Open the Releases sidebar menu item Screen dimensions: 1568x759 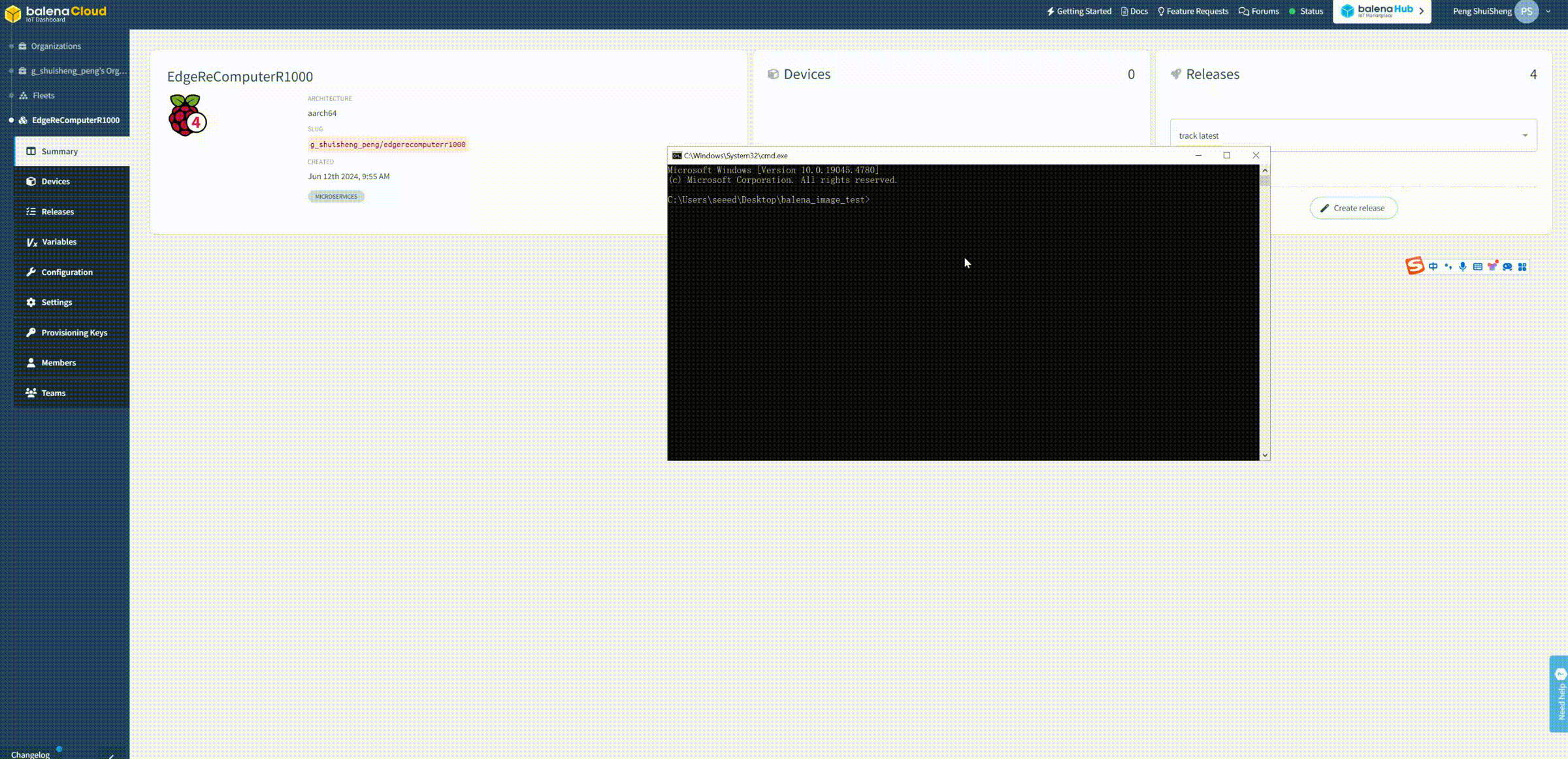(72, 212)
